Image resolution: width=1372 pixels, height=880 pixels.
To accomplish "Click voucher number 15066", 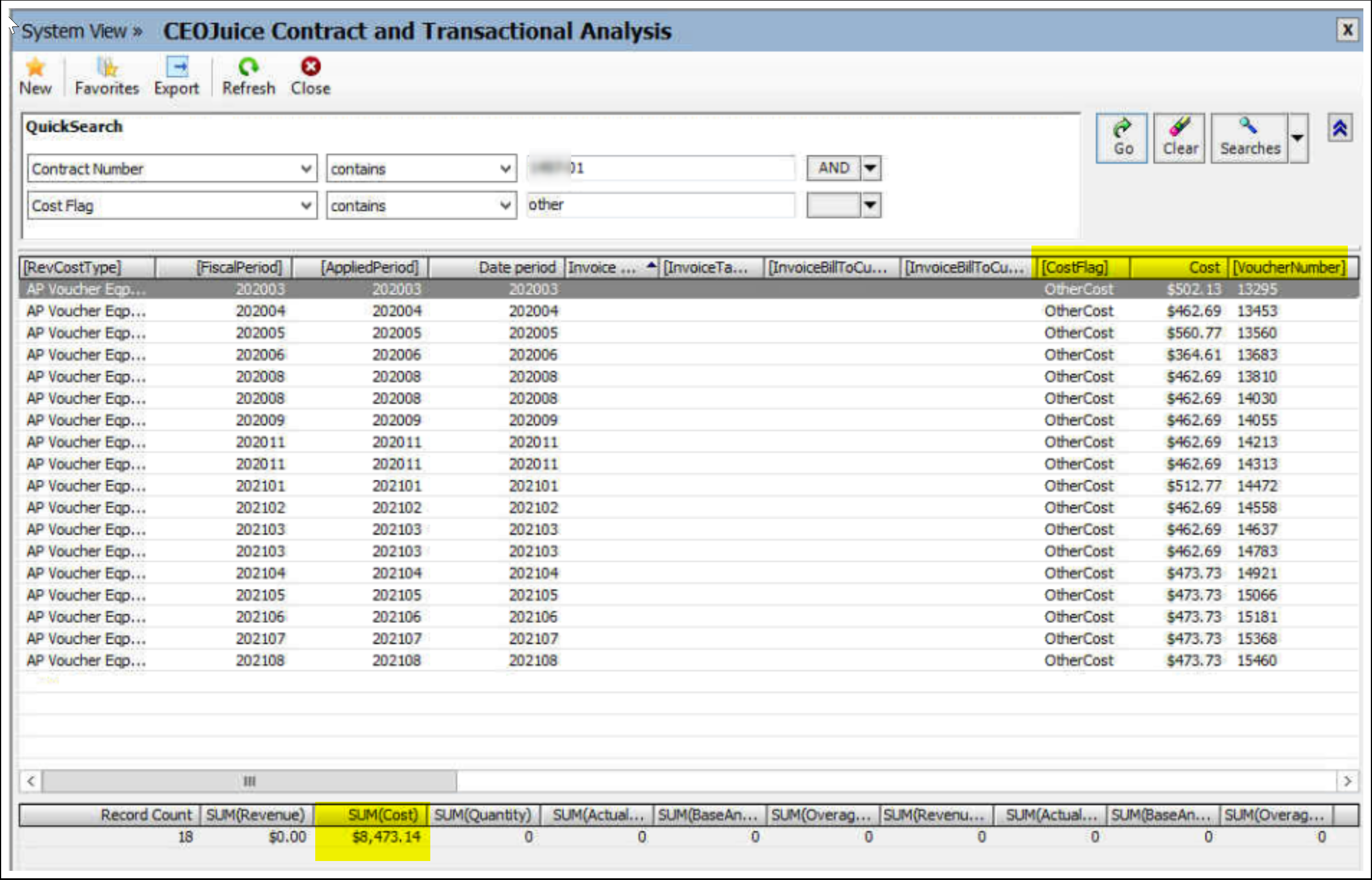I will (x=1257, y=595).
